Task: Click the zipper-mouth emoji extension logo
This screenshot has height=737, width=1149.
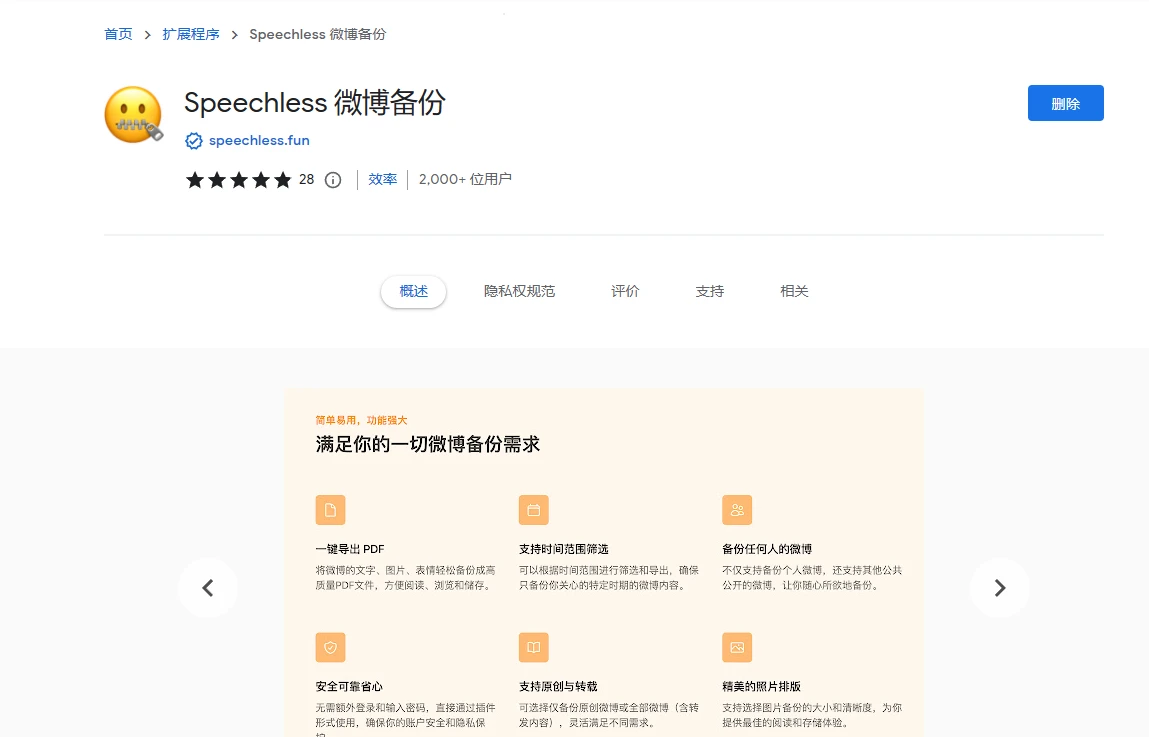Action: tap(133, 114)
